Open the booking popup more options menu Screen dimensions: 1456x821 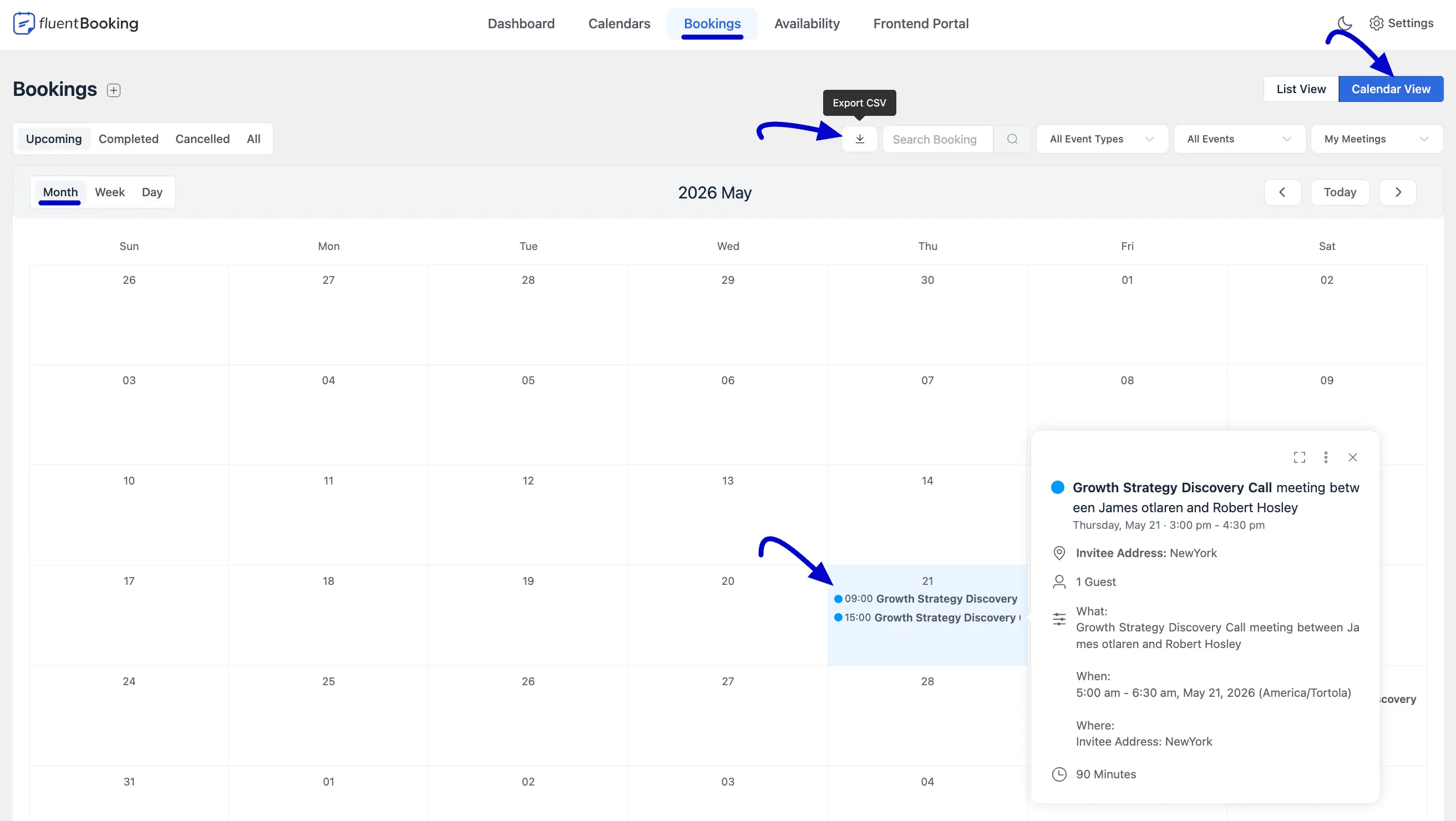pyautogui.click(x=1326, y=457)
